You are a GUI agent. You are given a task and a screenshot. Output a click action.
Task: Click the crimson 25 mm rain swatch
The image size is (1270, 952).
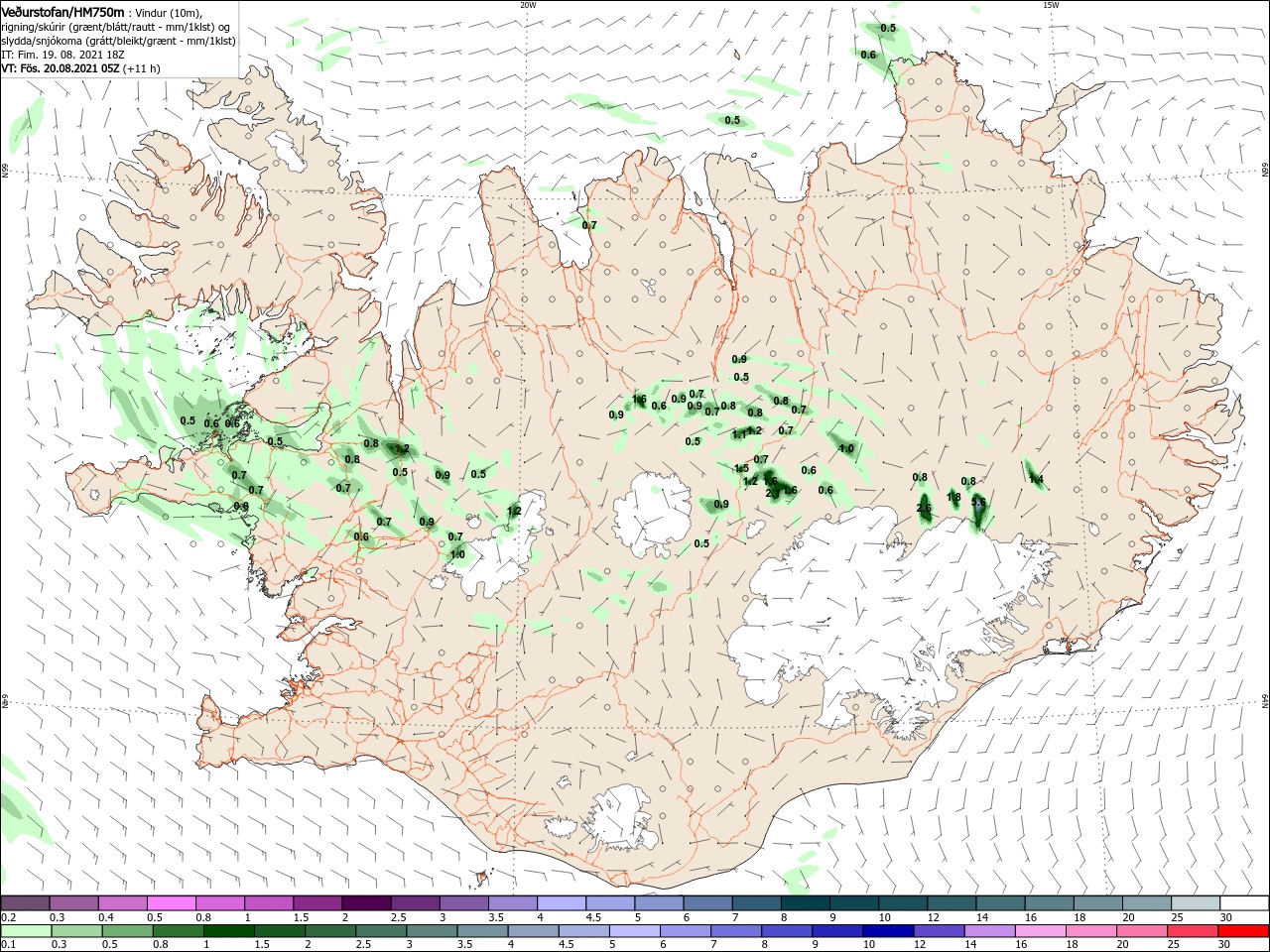click(x=1194, y=931)
